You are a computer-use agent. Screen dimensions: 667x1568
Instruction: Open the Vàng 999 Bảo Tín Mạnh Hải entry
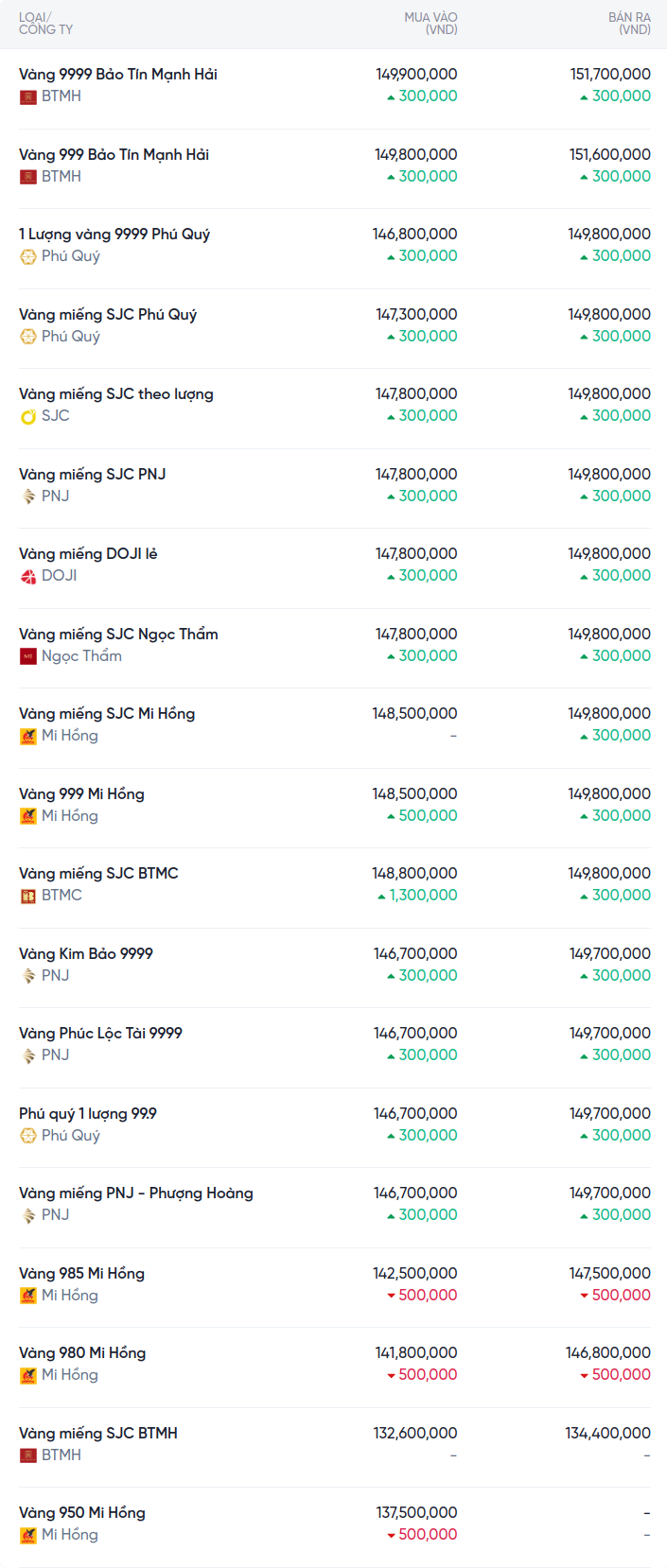114,154
